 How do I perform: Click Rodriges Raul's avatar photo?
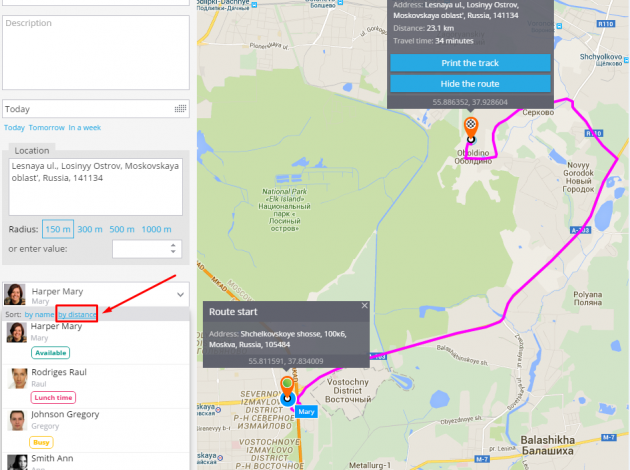16,378
